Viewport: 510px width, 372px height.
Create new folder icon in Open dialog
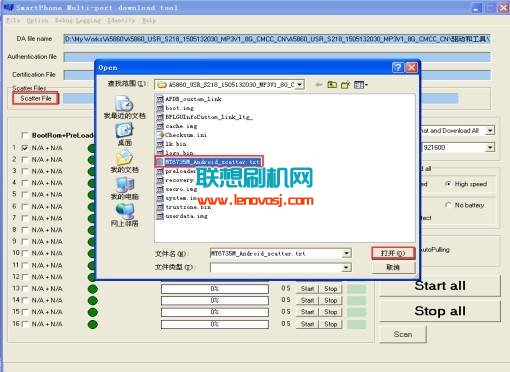tap(345, 85)
